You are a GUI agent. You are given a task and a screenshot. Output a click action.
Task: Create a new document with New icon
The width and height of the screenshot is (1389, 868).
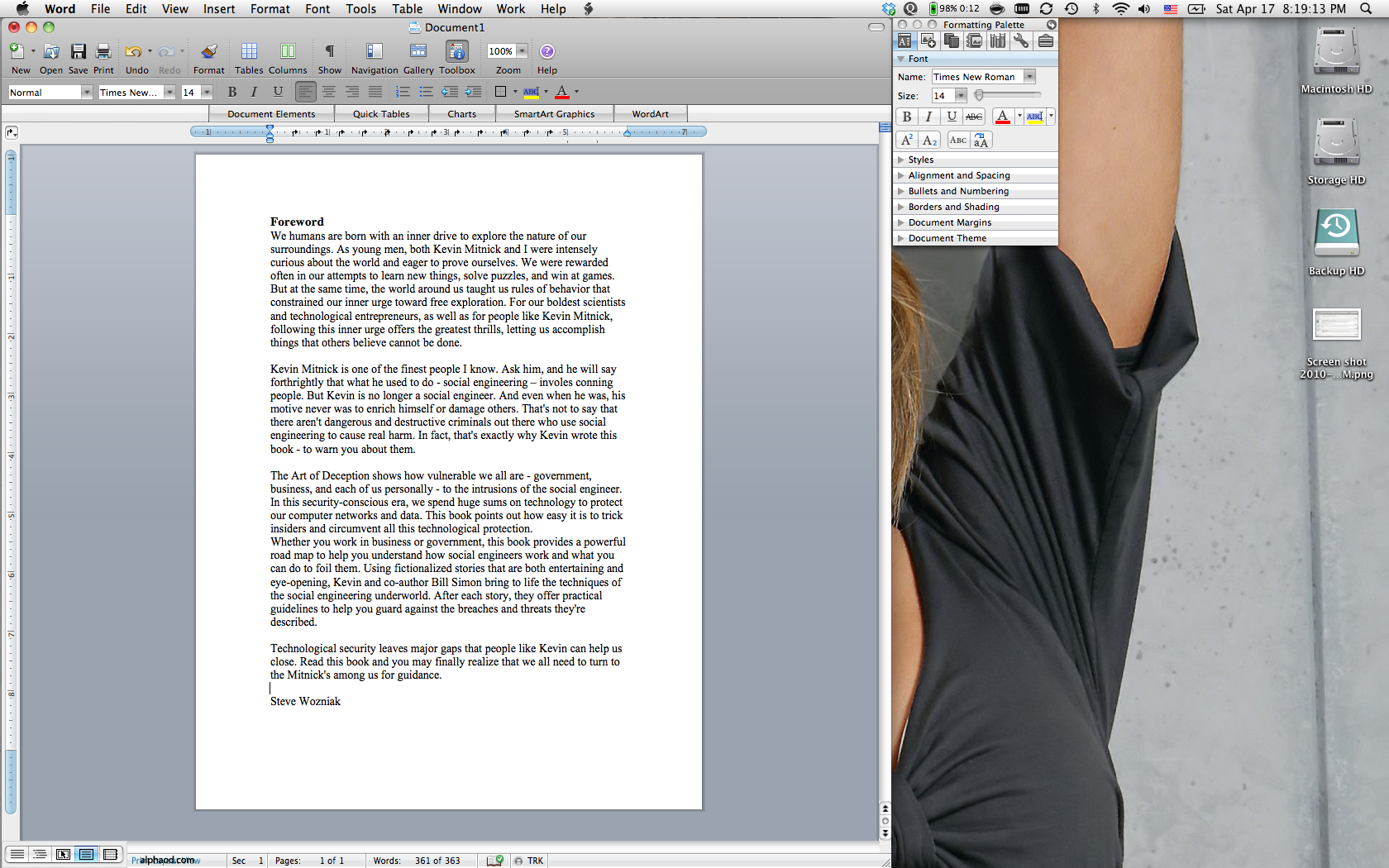pos(17,51)
